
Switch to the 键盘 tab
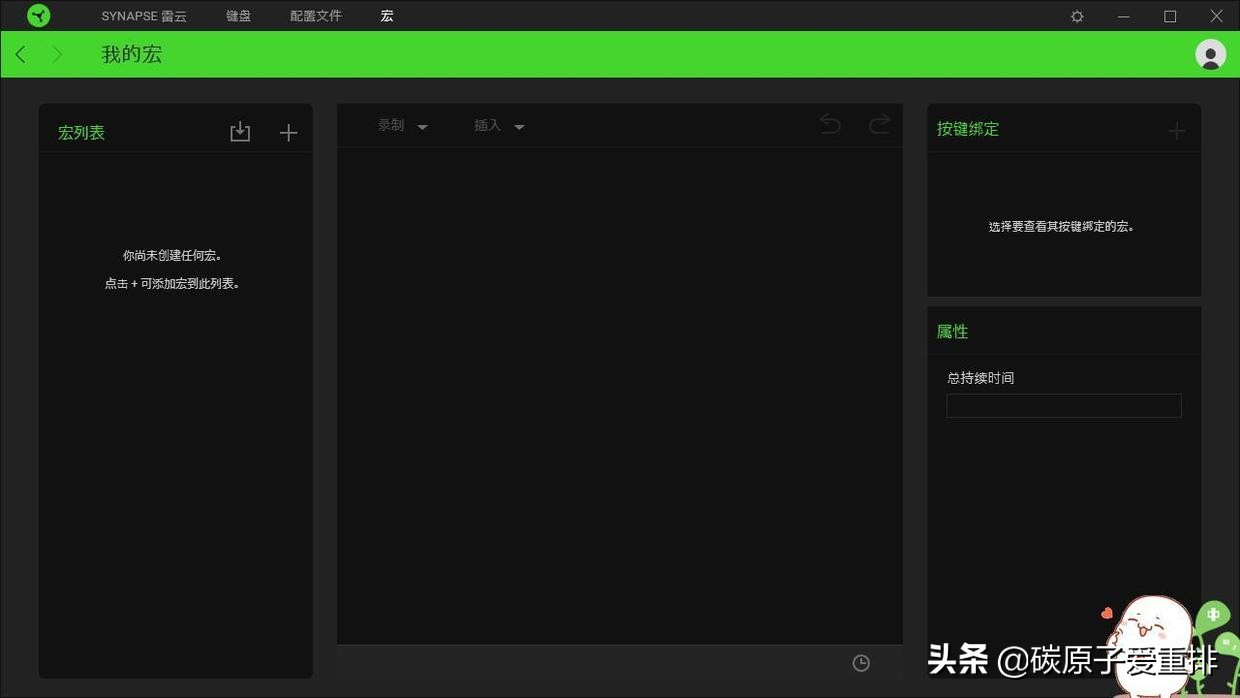click(x=238, y=16)
